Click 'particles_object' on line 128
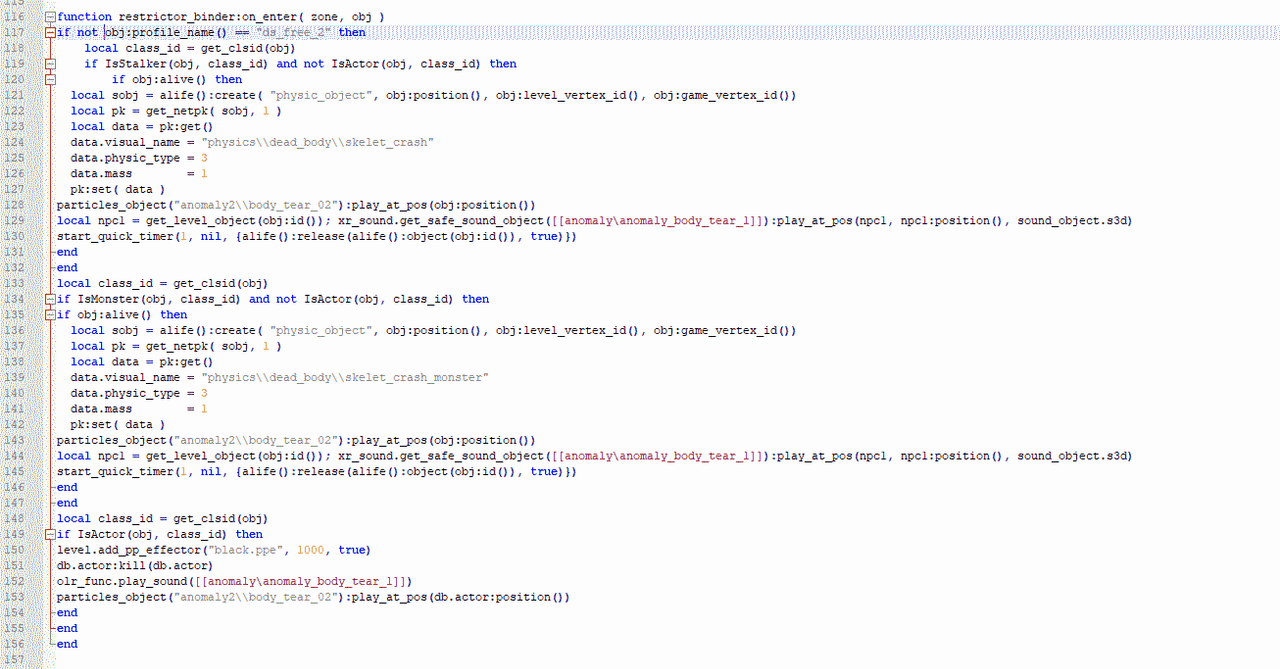This screenshot has height=669, width=1280. [x=111, y=205]
